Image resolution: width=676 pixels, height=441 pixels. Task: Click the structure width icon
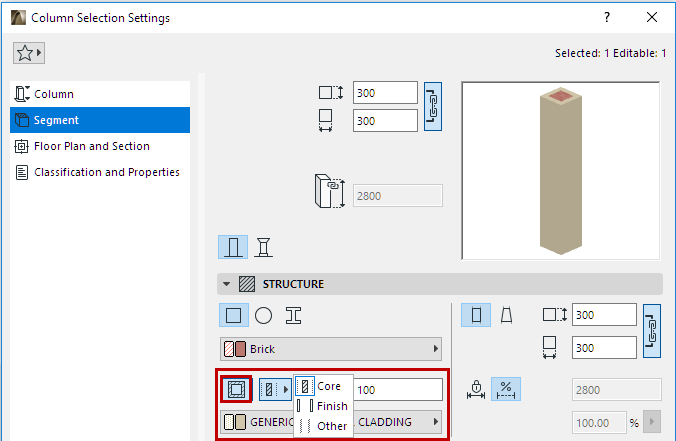549,347
